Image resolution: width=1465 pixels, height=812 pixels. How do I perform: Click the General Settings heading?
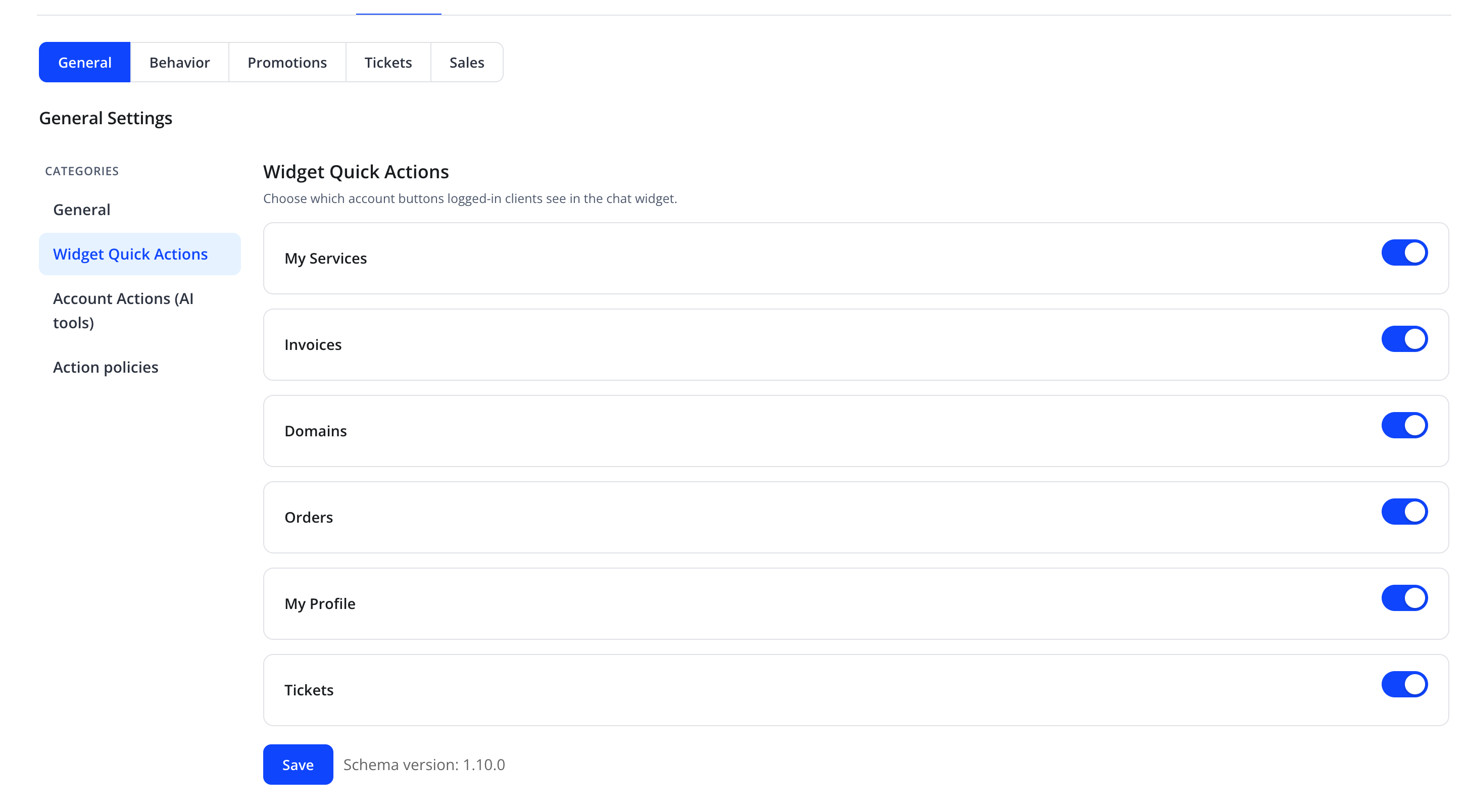106,118
